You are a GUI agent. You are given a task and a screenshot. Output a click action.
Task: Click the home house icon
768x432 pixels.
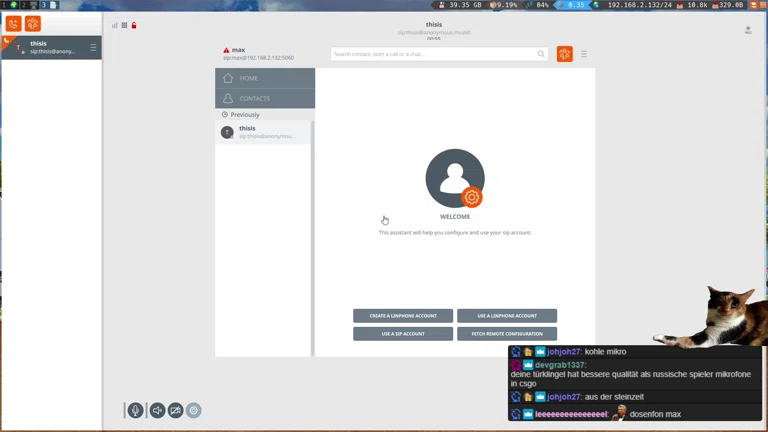click(228, 78)
